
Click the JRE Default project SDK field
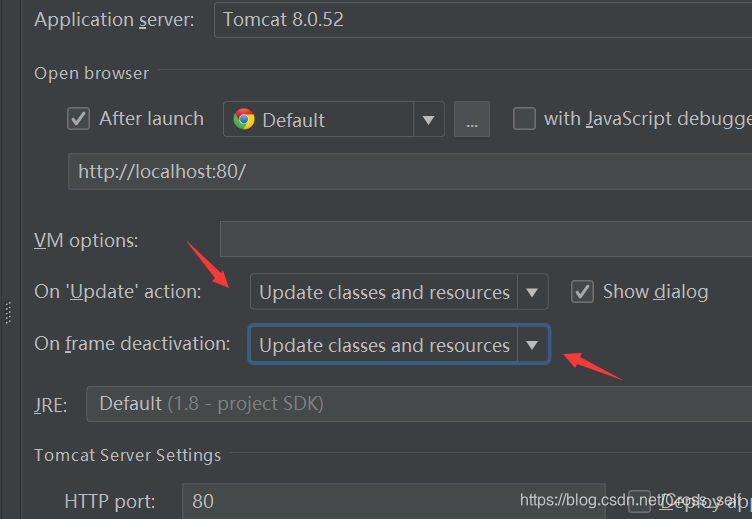(x=419, y=404)
